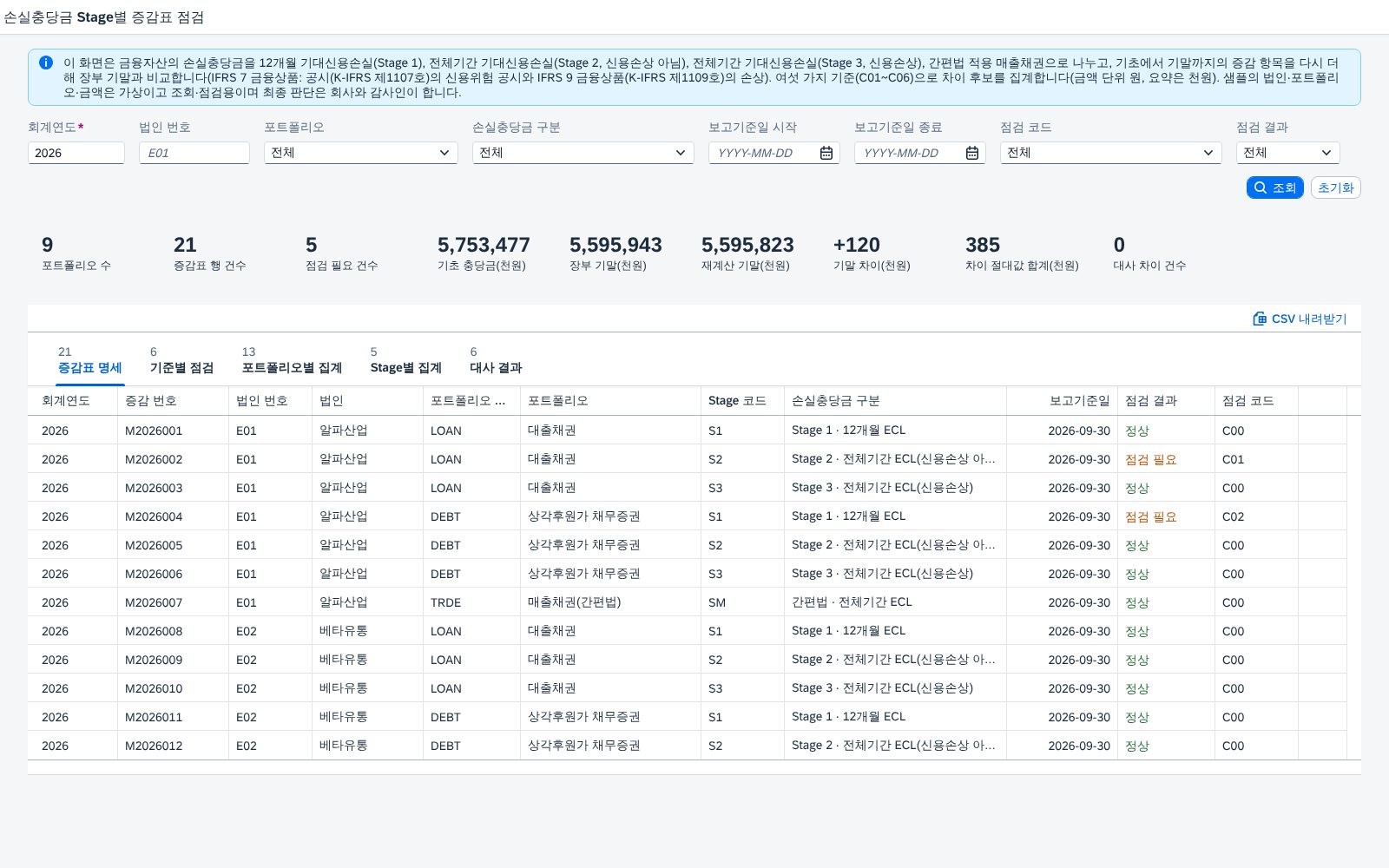Open the 점검 결과 dropdown
The image size is (1389, 868).
(1287, 153)
